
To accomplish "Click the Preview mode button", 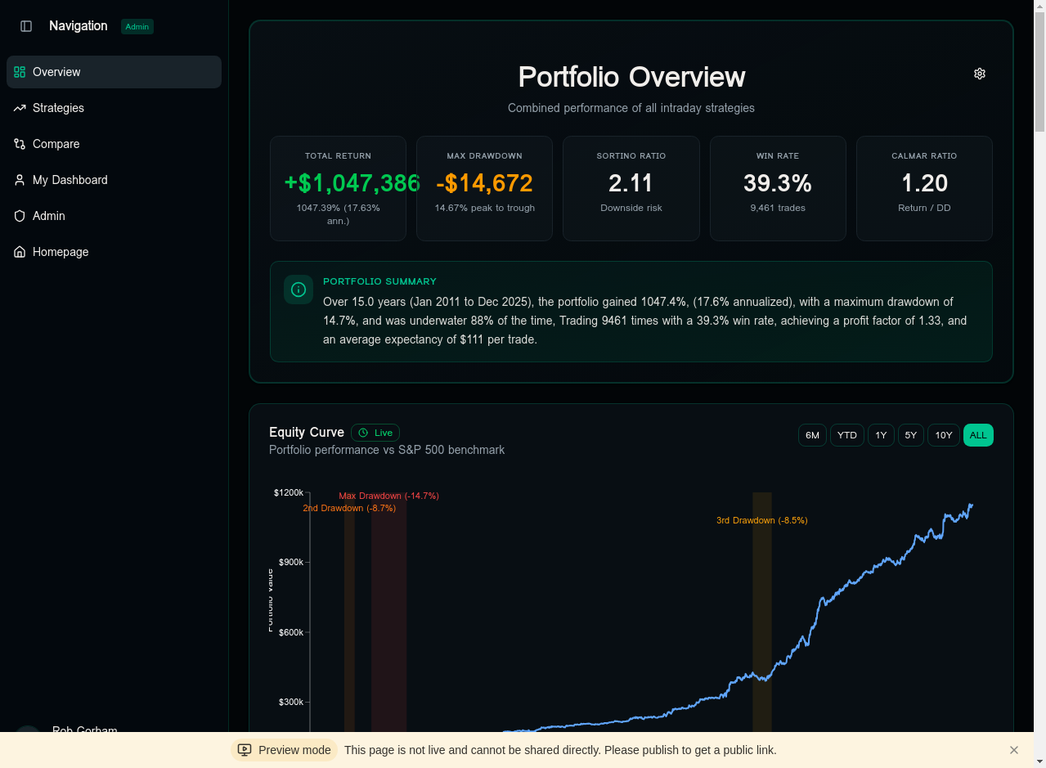I will pyautogui.click(x=284, y=750).
